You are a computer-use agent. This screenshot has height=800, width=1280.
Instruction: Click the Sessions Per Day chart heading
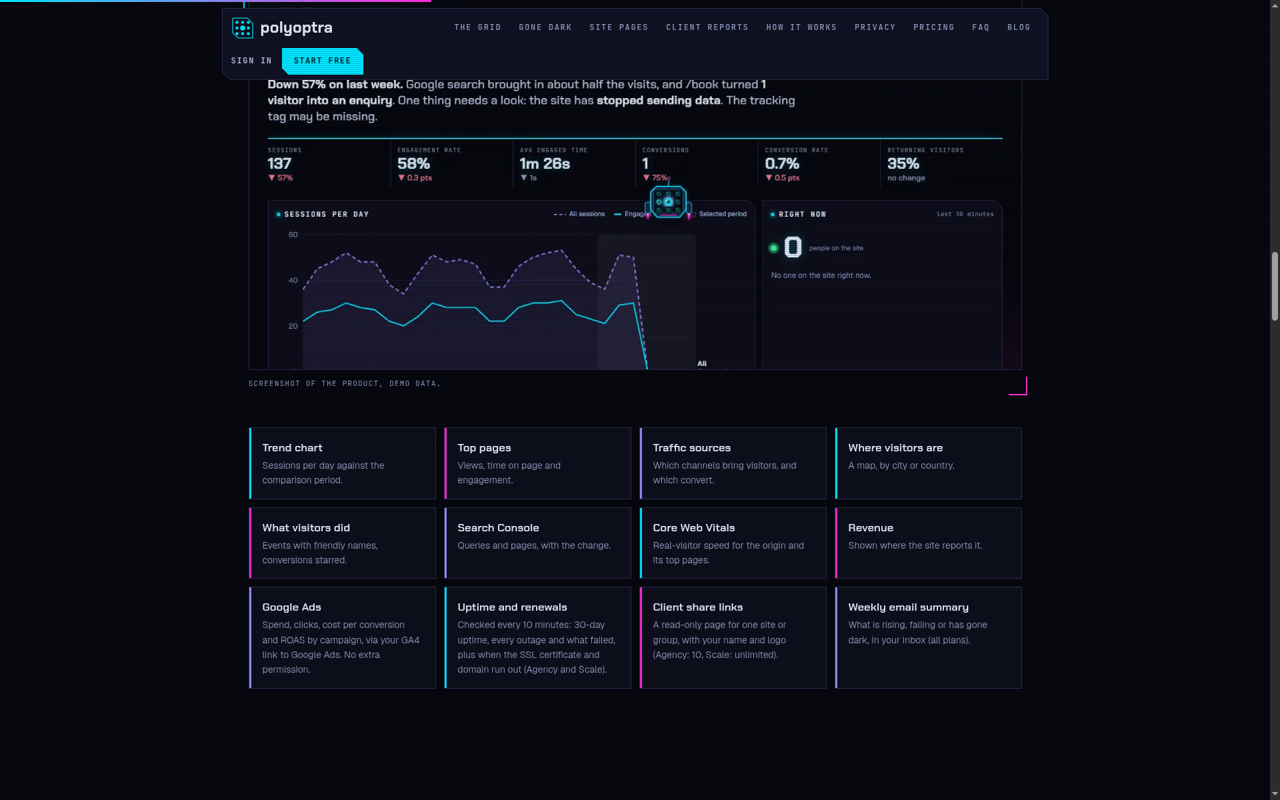[326, 214]
